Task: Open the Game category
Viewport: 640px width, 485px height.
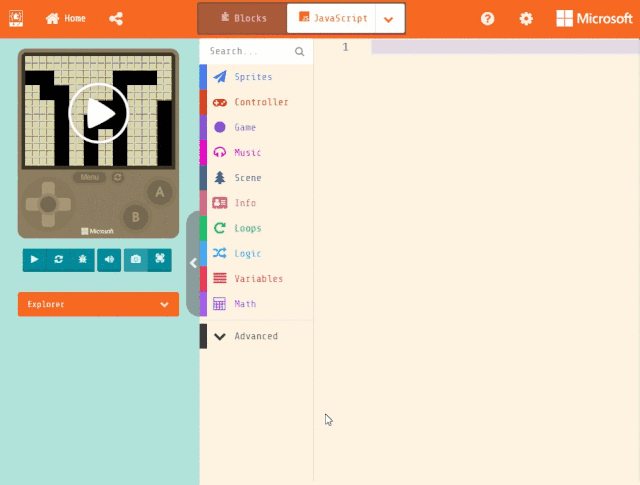Action: 256,127
